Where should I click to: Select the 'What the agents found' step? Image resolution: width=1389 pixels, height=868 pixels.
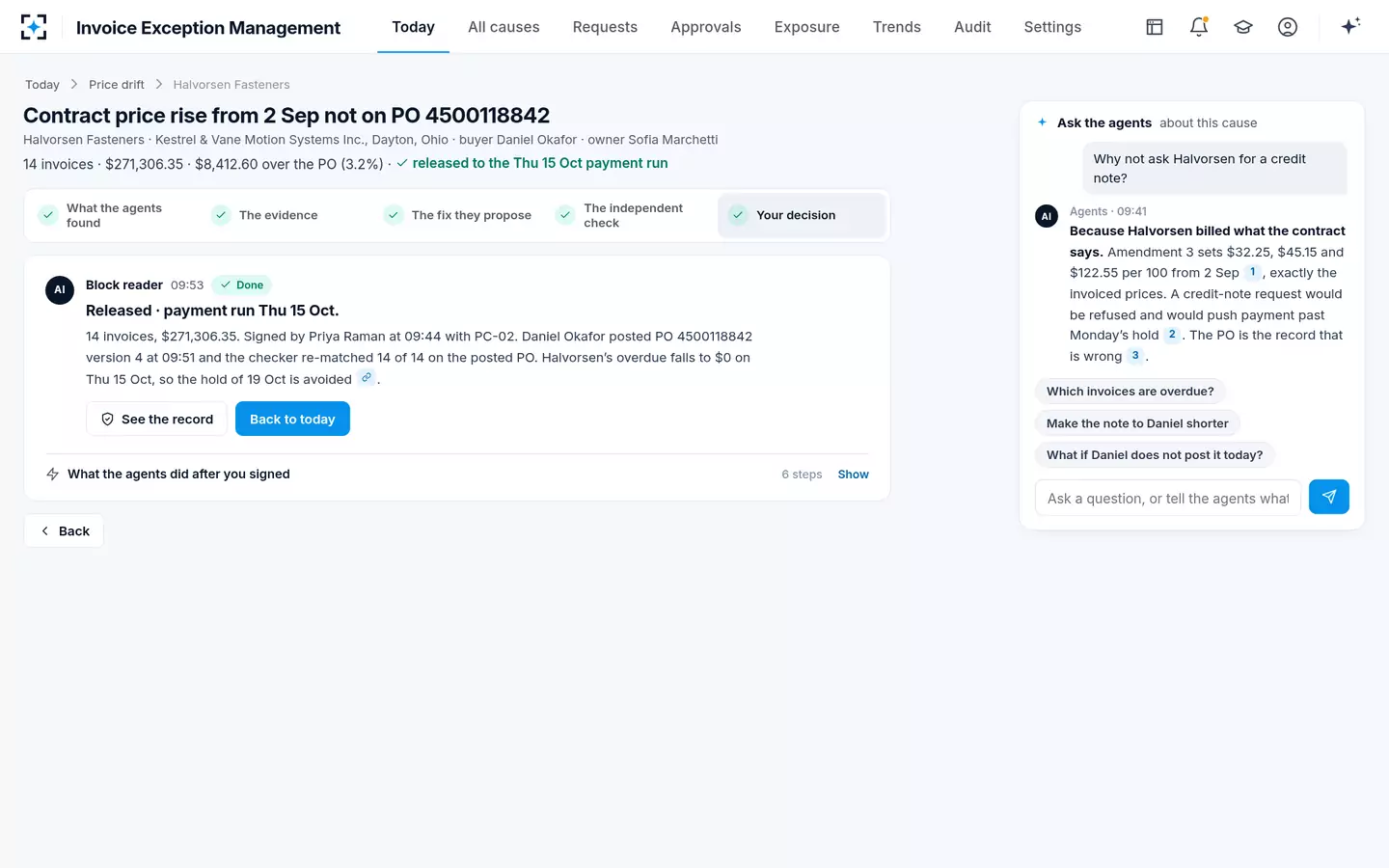coord(114,215)
